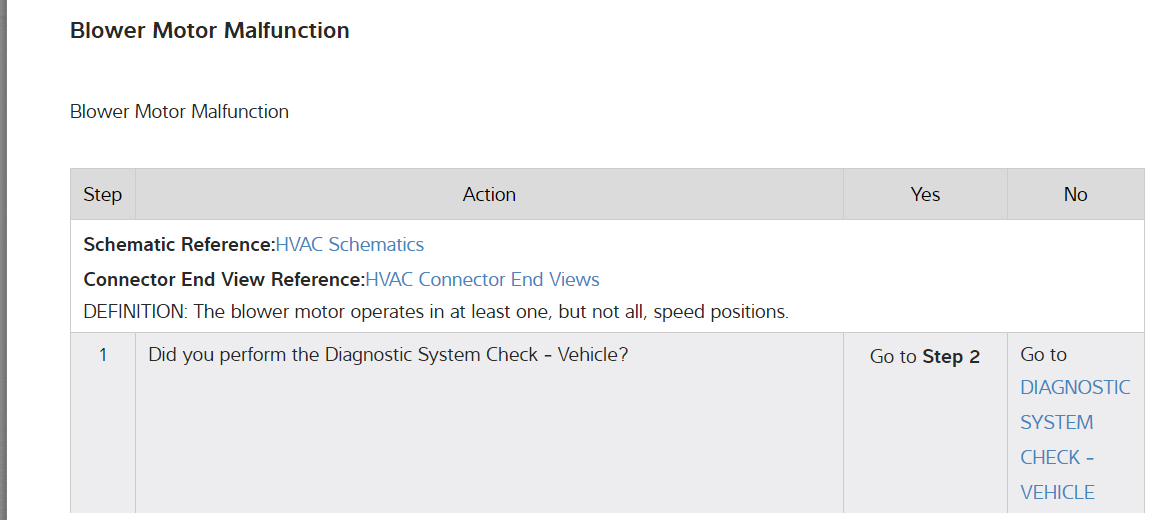Click the SYSTEM link word in No column
The image size is (1157, 520).
[1056, 423]
